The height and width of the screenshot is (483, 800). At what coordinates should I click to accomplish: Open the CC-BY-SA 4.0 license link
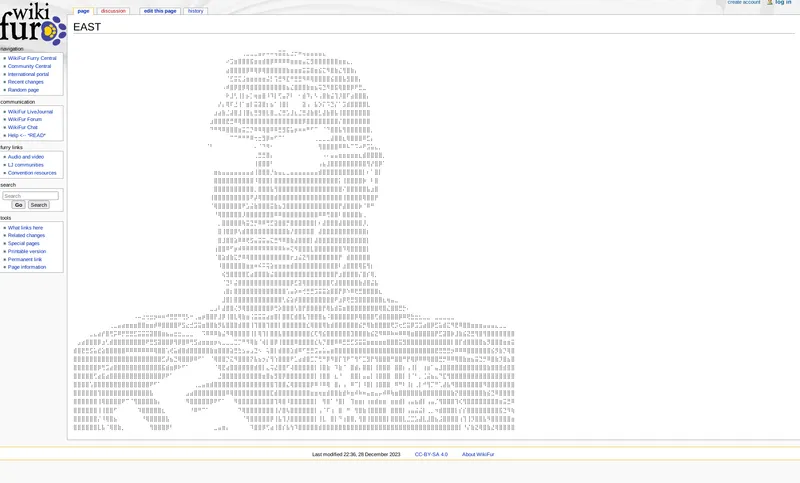(431, 454)
